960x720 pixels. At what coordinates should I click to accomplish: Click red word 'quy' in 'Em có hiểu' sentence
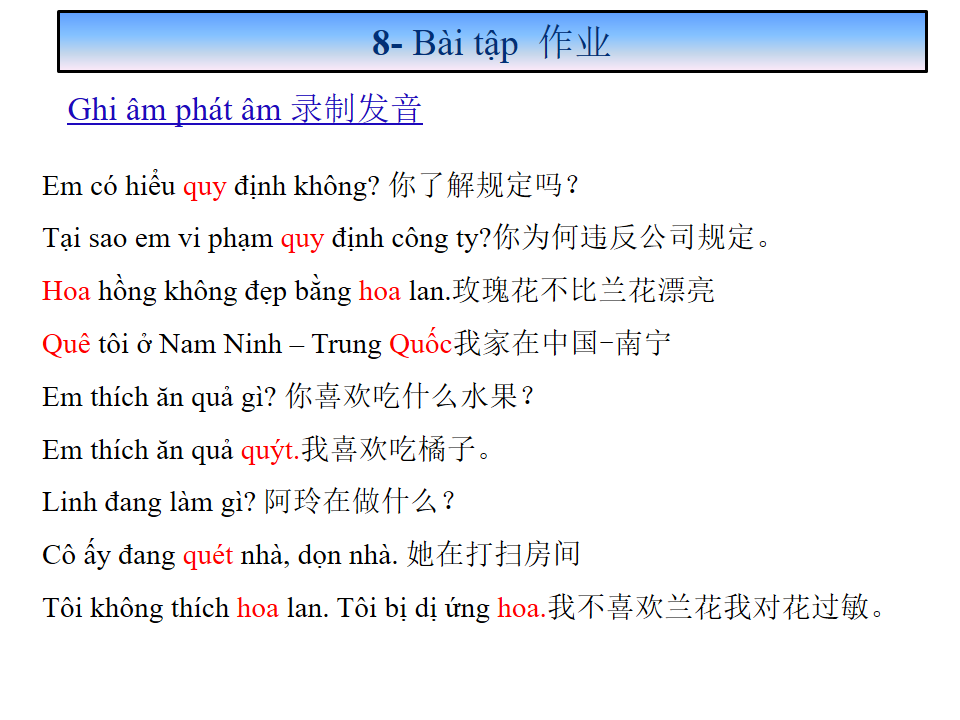click(x=204, y=186)
